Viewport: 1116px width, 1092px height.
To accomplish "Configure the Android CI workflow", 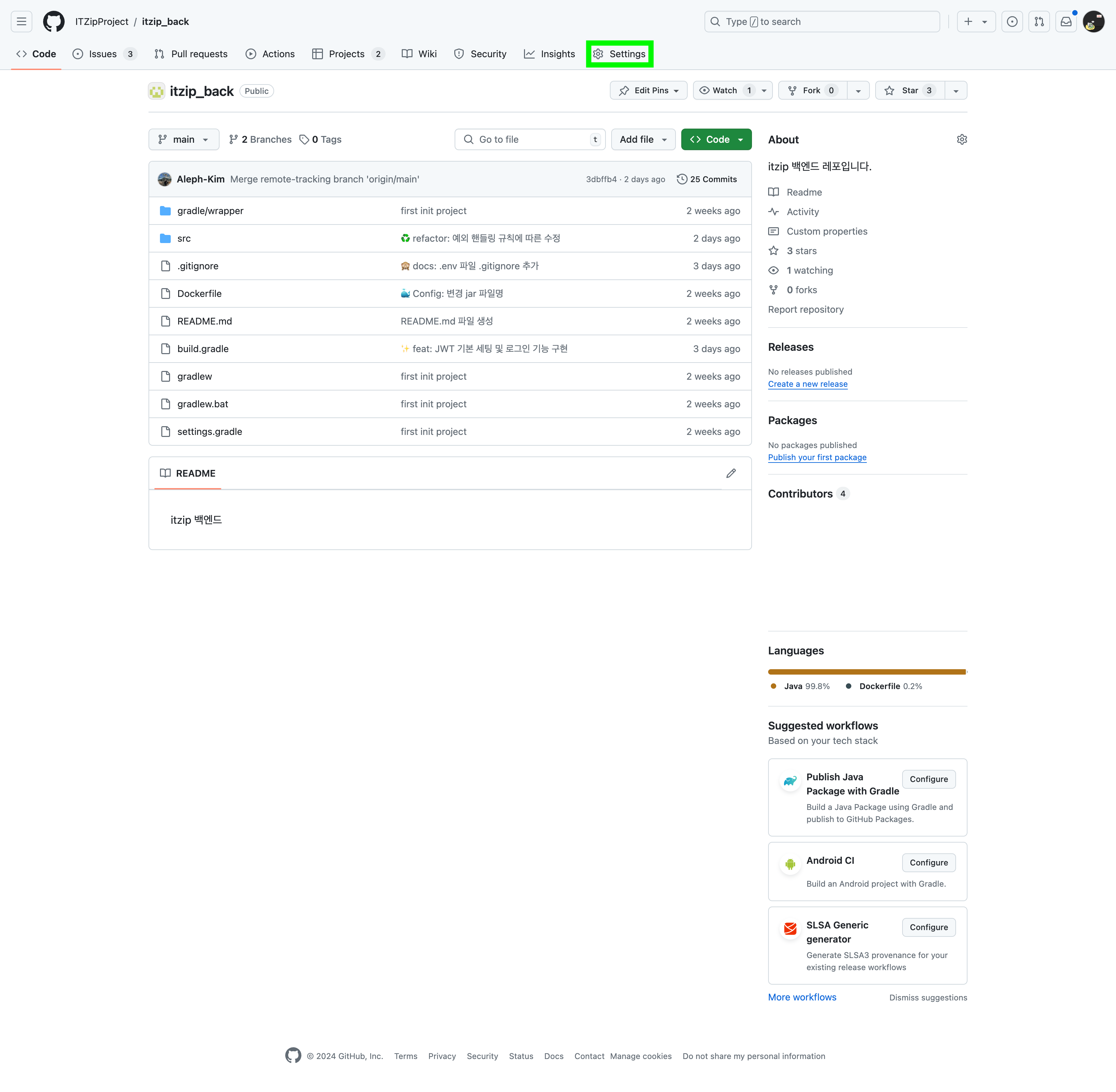I will 928,862.
